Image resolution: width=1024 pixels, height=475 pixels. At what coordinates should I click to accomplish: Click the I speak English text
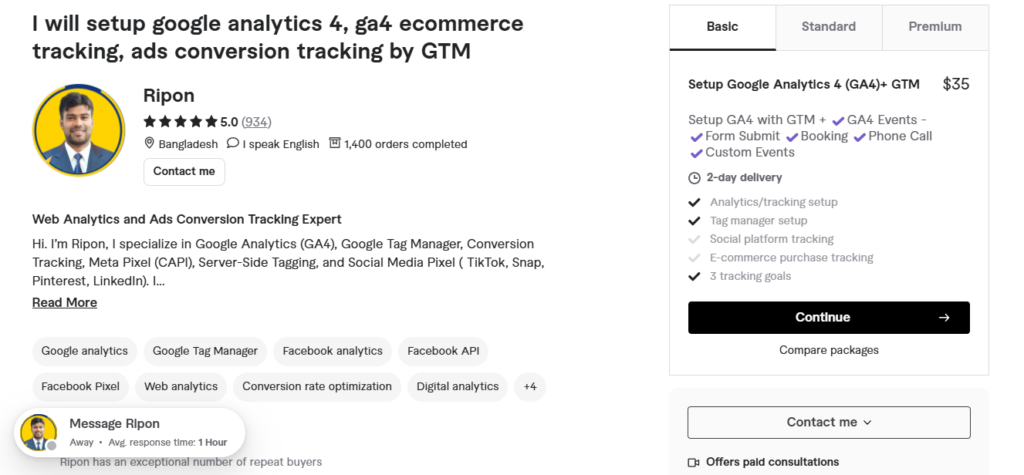281,144
